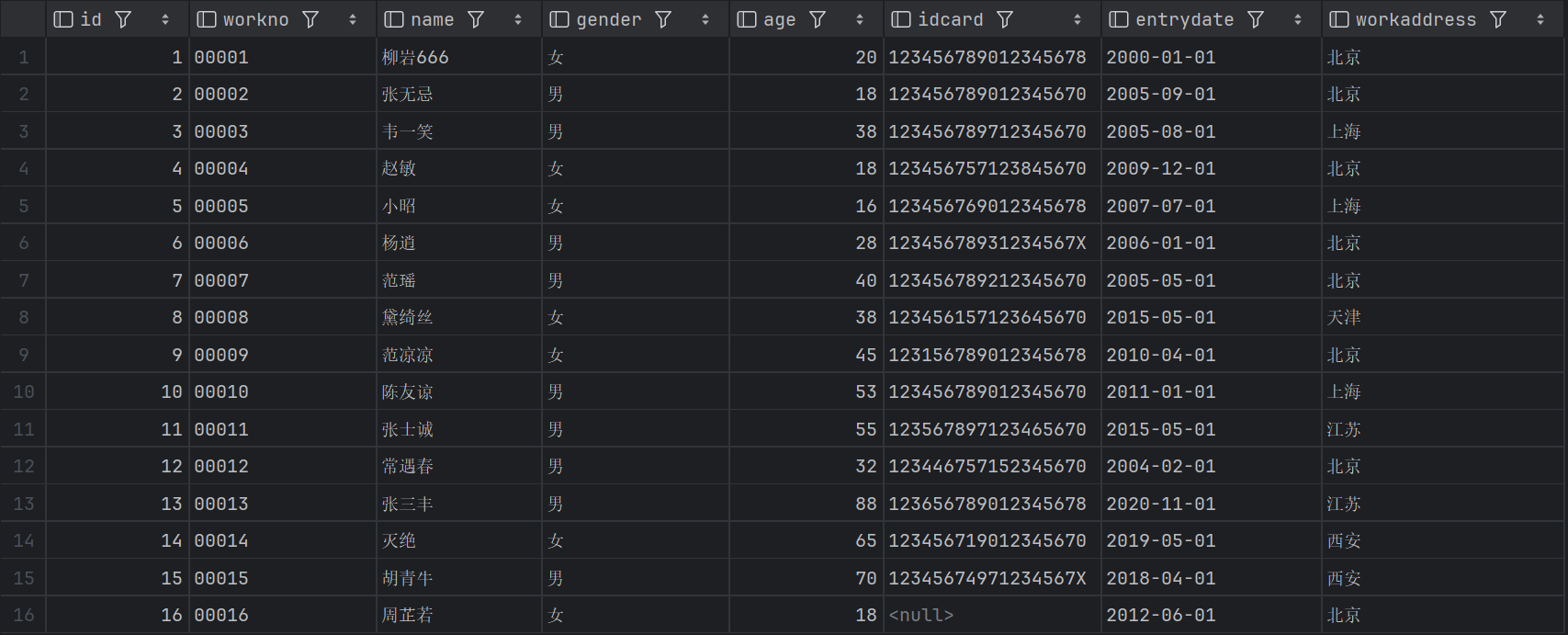Click the filter icon on the entrydate column
Viewport: 1568px width, 635px height.
tap(1256, 19)
